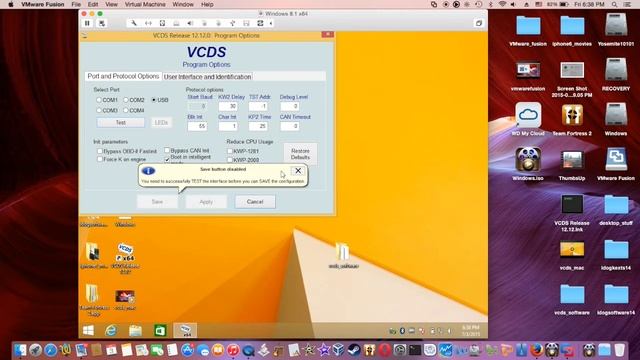The width and height of the screenshot is (640, 360).
Task: Click the KW2 Delay input field
Action: click(x=228, y=106)
